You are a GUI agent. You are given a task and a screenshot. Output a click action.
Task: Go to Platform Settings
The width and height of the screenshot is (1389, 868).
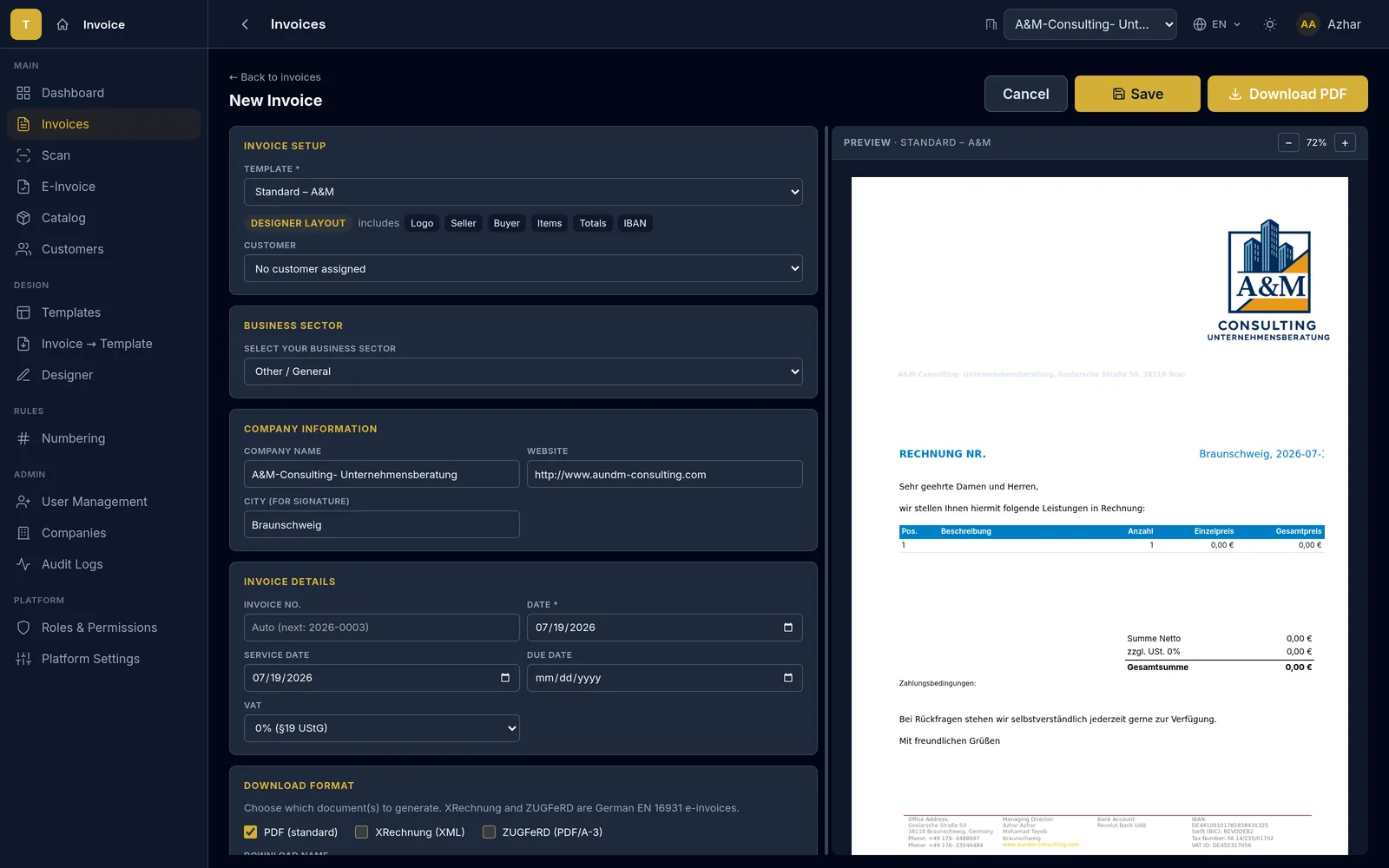[x=104, y=659]
